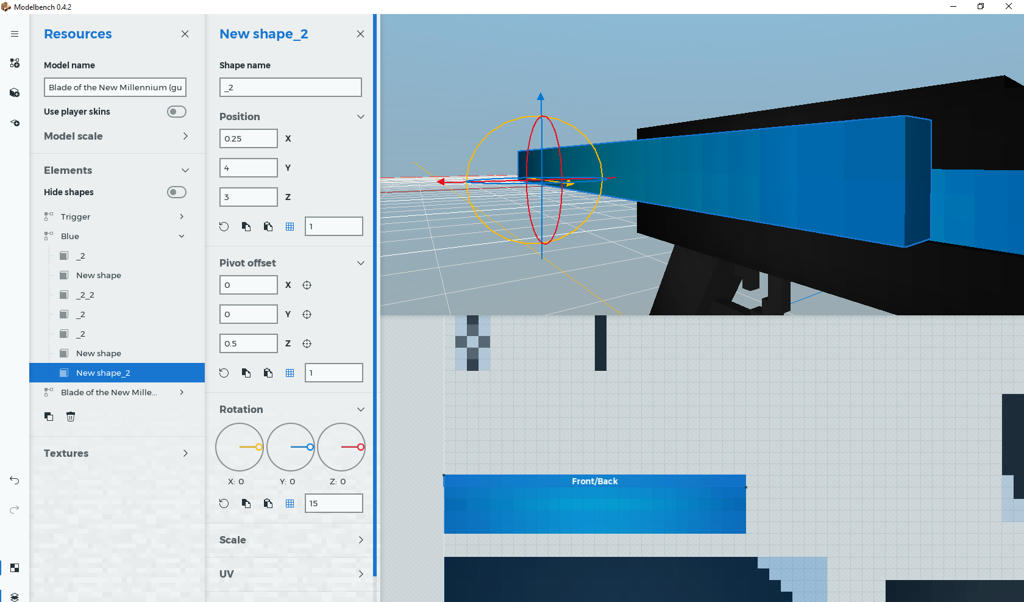Select the Trigger part in Elements
Viewport: 1024px width, 602px height.
(x=76, y=217)
